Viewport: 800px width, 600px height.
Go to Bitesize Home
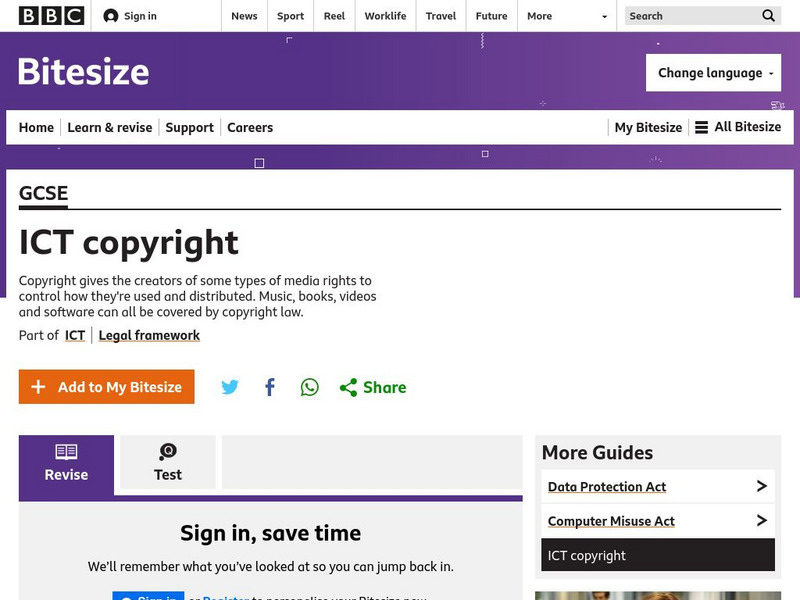tap(36, 127)
